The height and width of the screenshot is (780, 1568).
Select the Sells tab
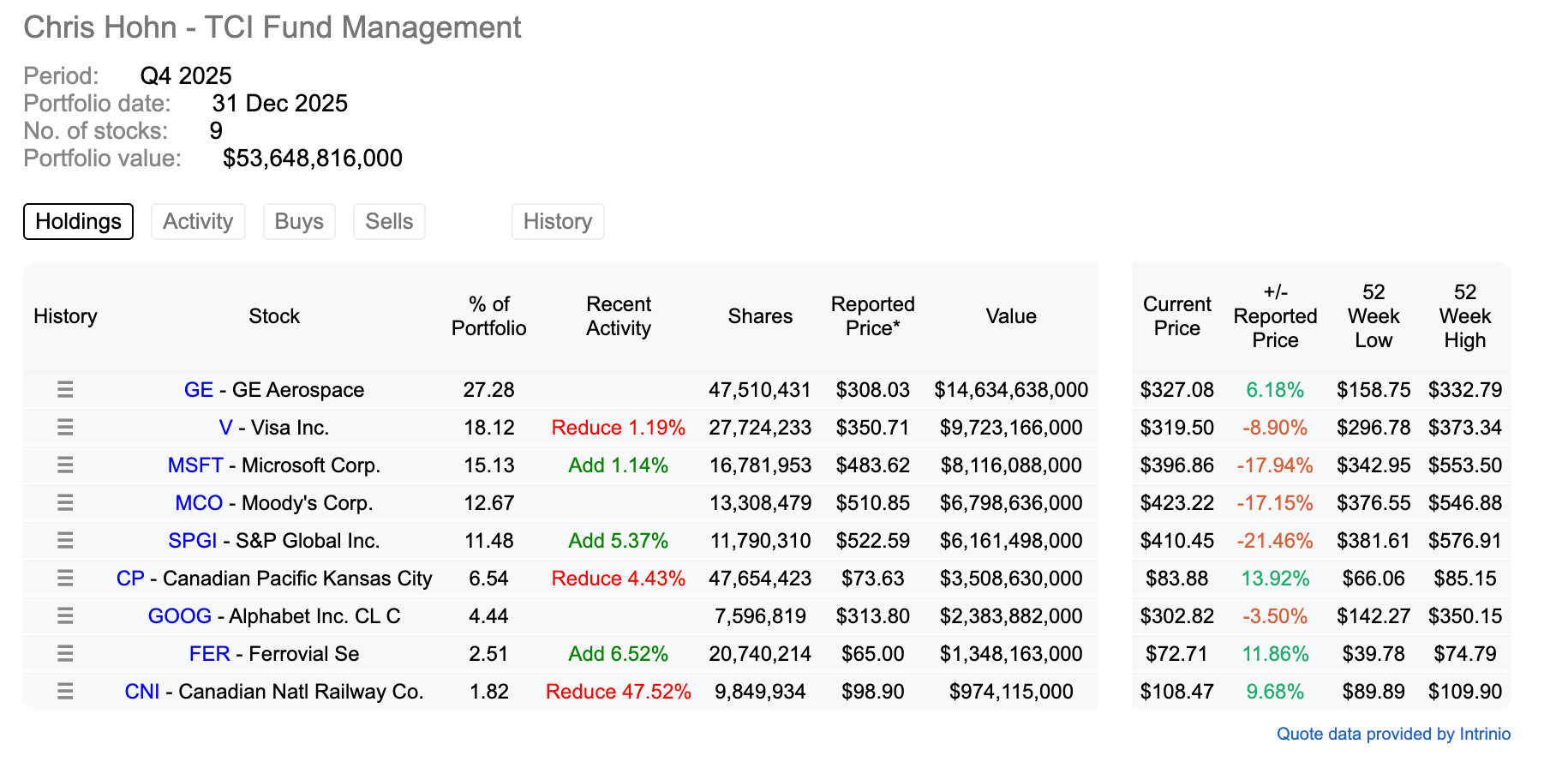coord(389,221)
